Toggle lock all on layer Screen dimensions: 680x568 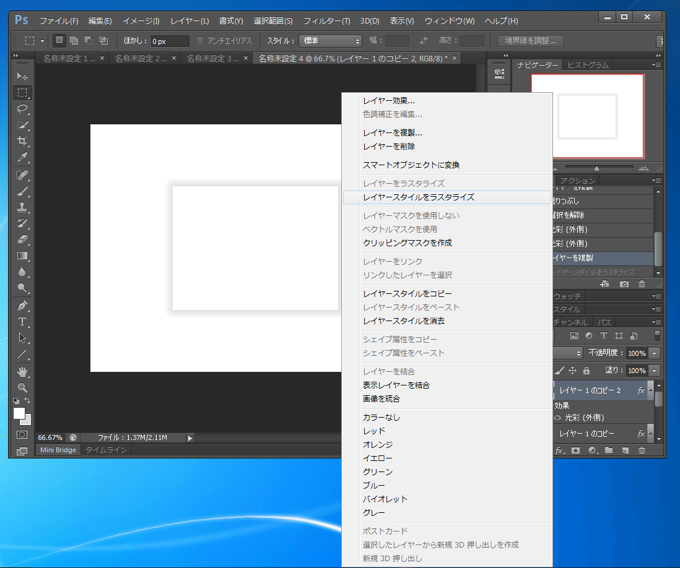pos(586,370)
